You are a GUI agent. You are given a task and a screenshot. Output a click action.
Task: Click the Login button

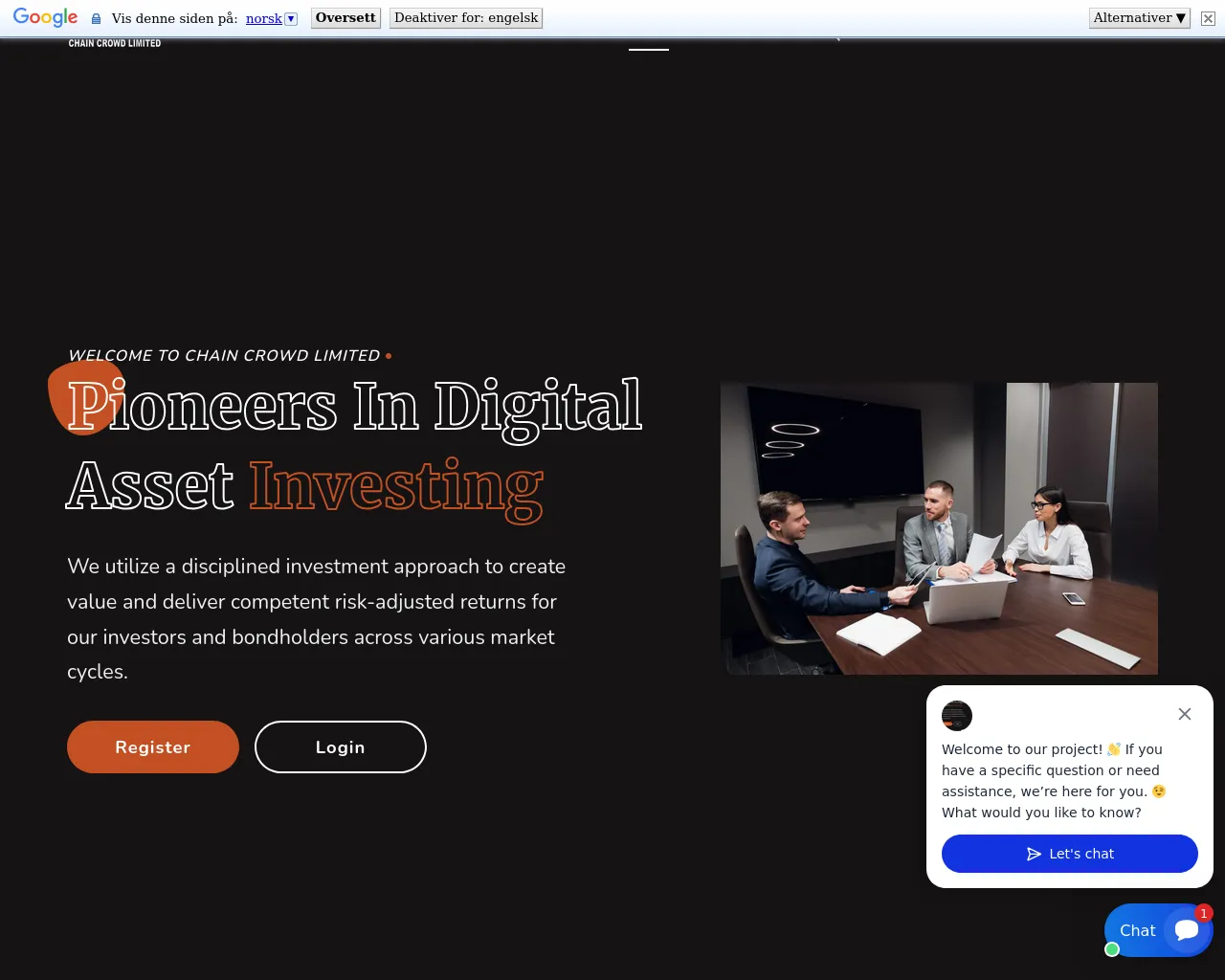(341, 747)
